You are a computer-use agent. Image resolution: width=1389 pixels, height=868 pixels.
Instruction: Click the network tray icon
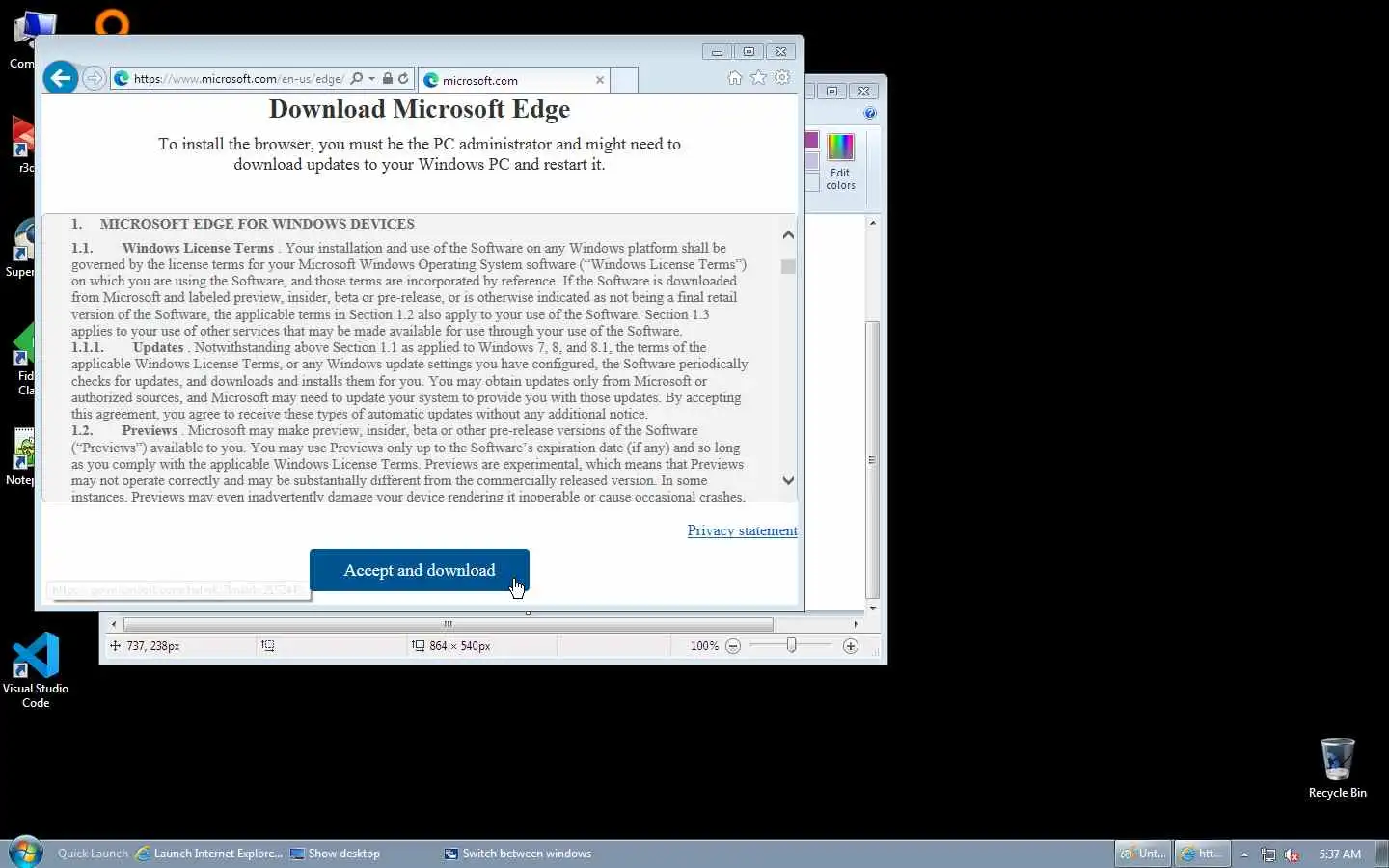click(x=1268, y=854)
